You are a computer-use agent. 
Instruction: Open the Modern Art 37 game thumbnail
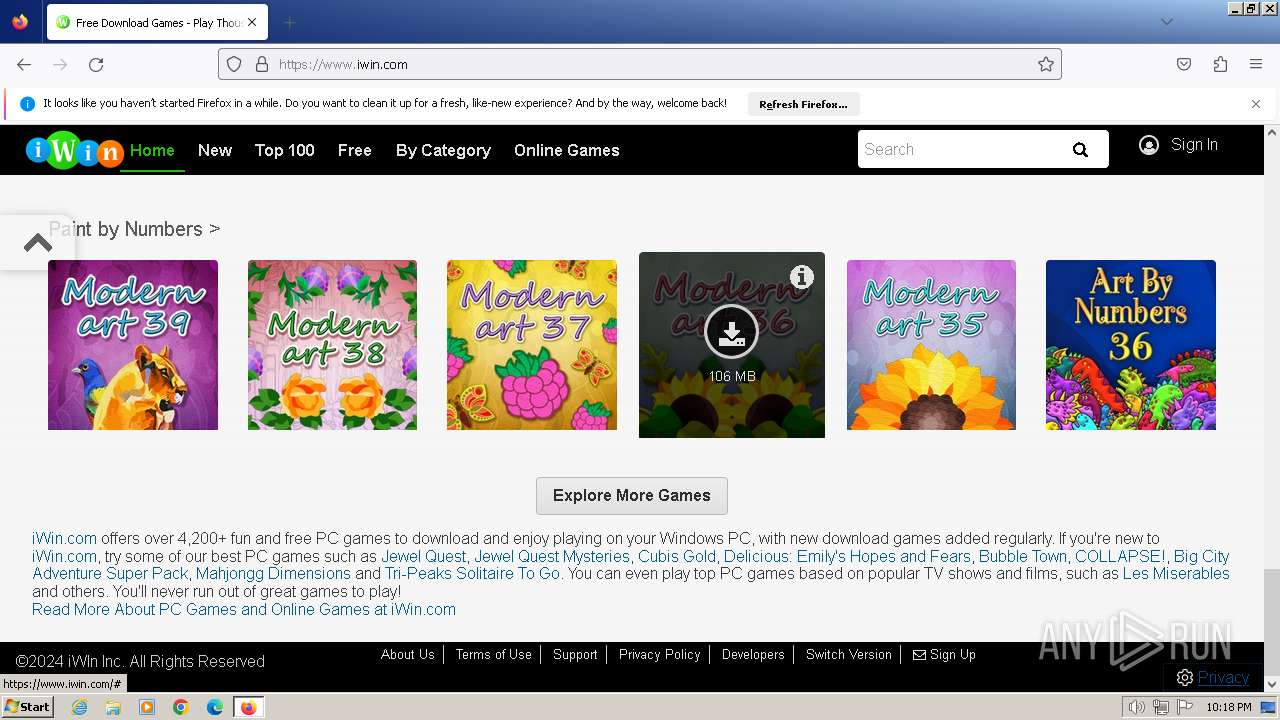[x=532, y=345]
